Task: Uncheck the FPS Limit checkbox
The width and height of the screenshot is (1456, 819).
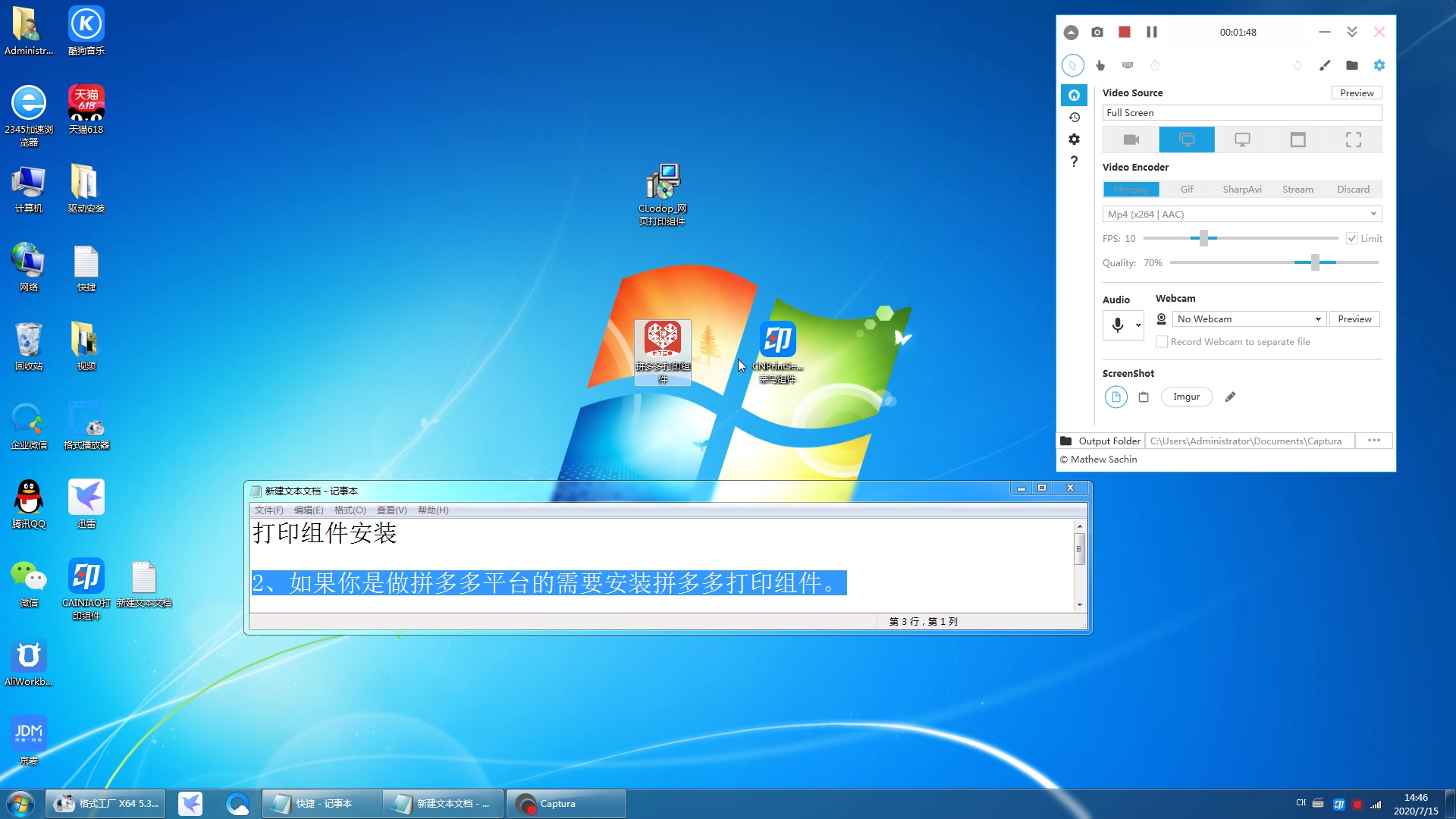Action: [1351, 238]
